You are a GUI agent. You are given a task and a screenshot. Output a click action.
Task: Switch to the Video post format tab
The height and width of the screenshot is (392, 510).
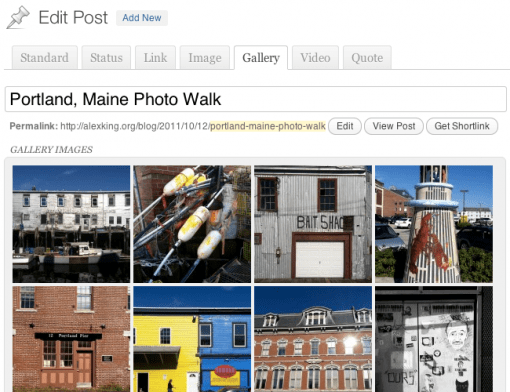[x=315, y=58]
